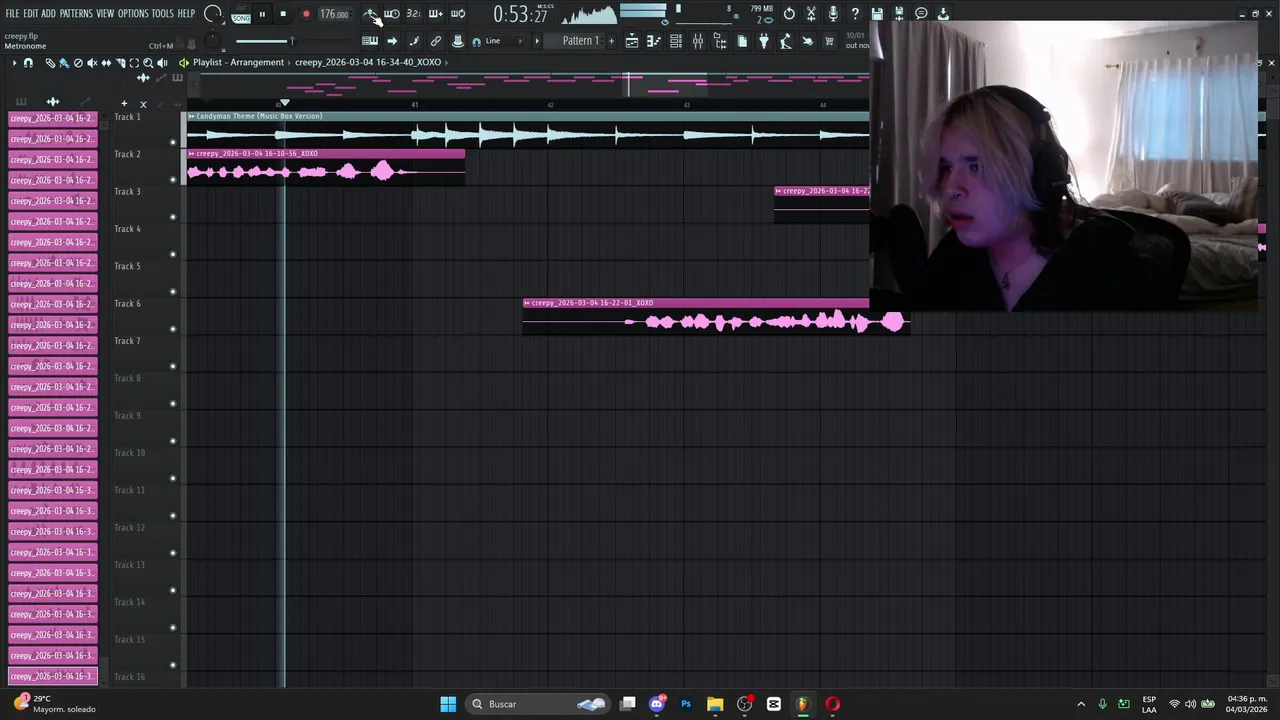This screenshot has width=1280, height=720.
Task: Toggle the overdub (blend recording) icon
Action: pyautogui.click(x=435, y=14)
